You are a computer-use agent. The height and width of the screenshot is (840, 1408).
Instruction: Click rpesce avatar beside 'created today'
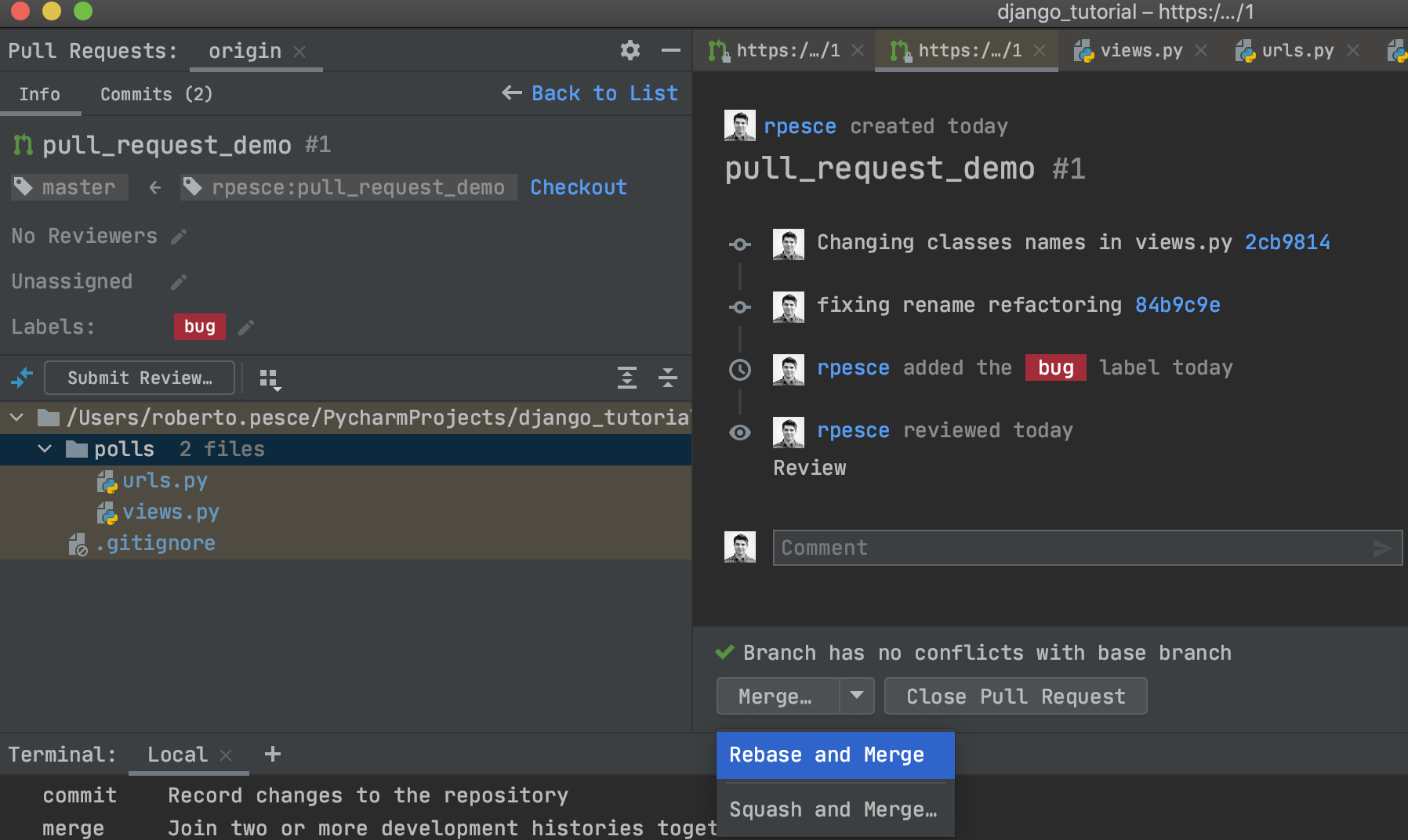[740, 125]
